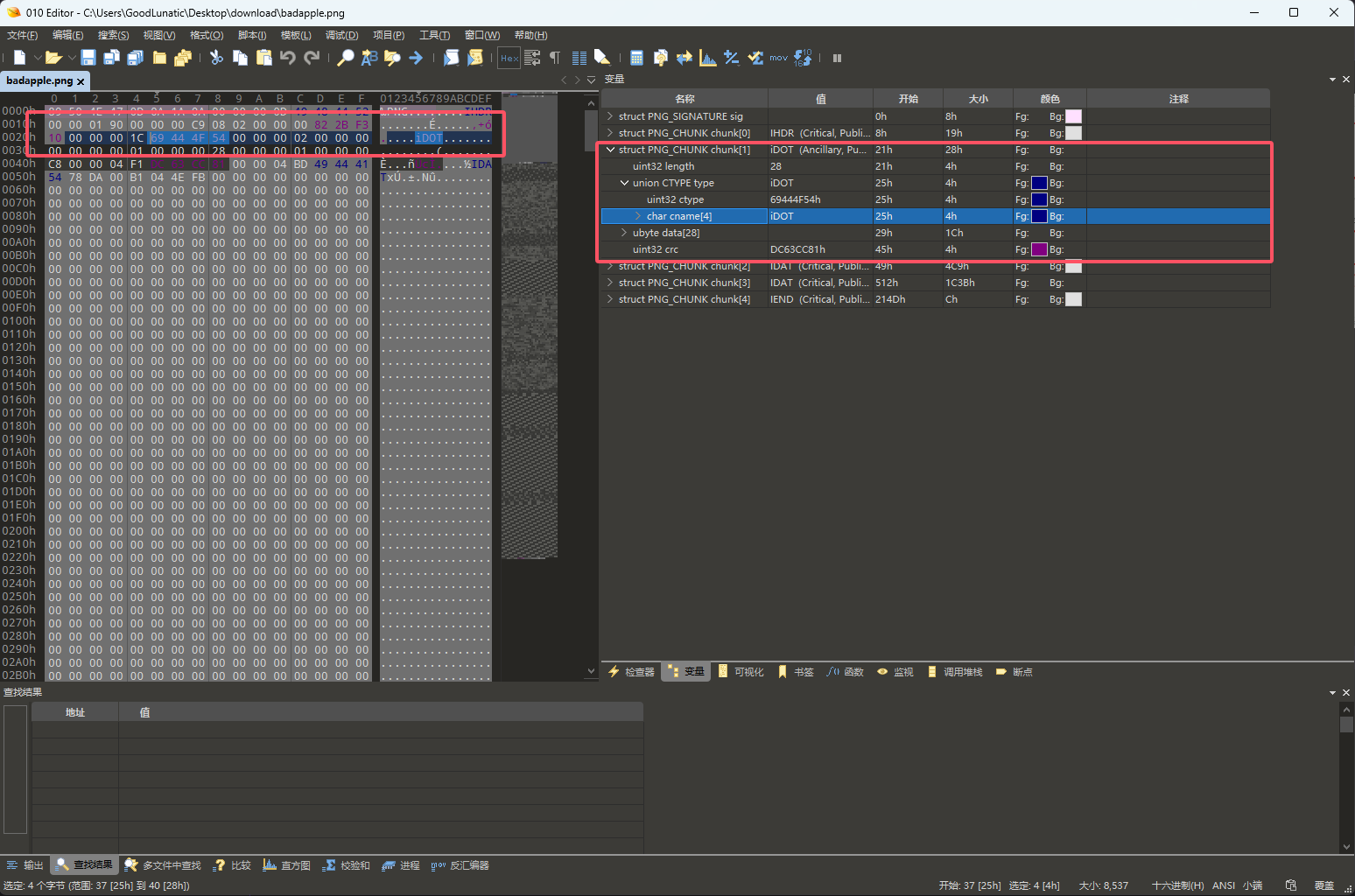Toggle Hex edit mode button

point(509,58)
